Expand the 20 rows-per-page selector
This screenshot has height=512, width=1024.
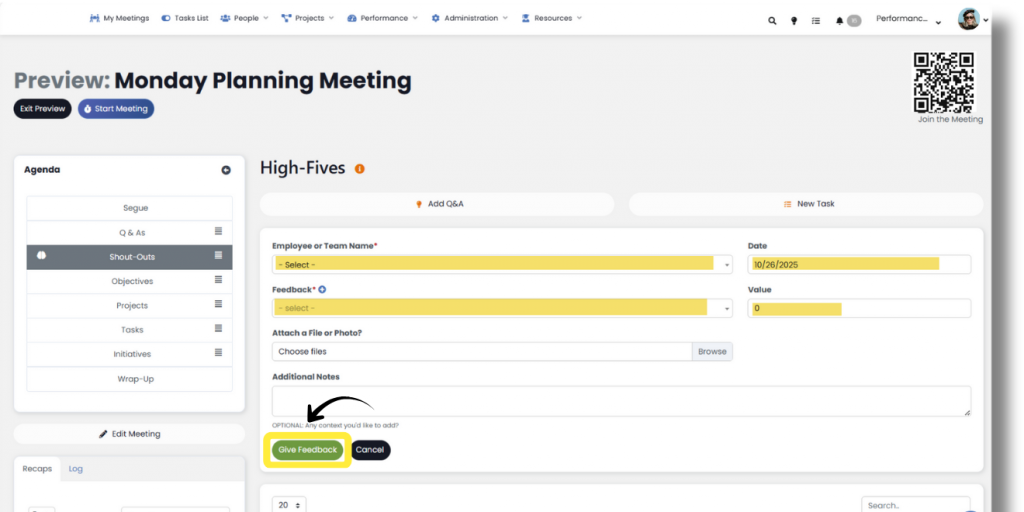[290, 506]
